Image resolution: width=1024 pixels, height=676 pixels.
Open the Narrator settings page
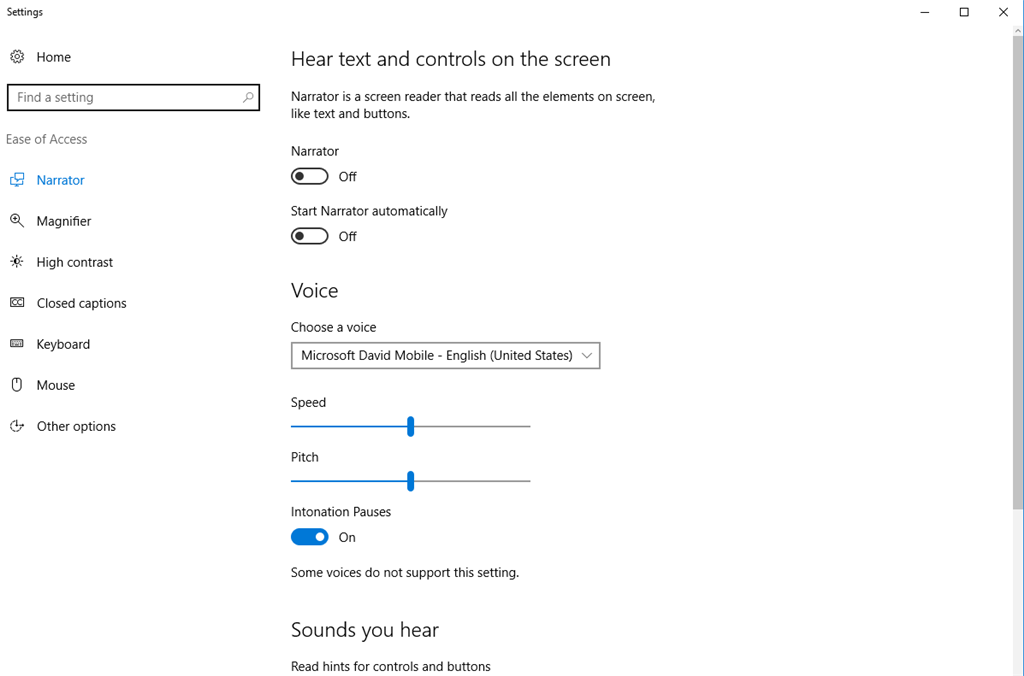61,180
